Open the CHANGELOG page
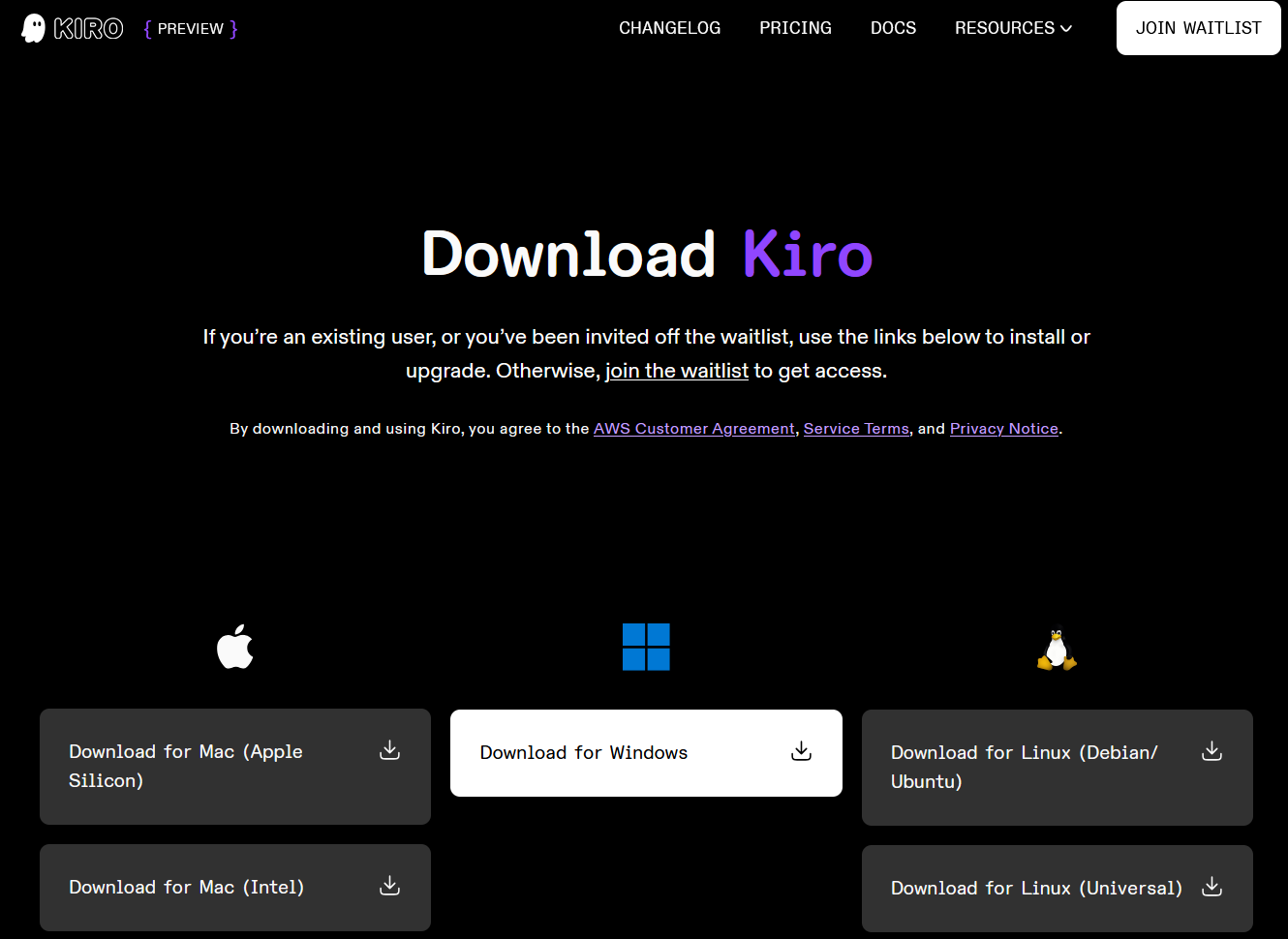Viewport: 1288px width, 939px height. [x=669, y=28]
